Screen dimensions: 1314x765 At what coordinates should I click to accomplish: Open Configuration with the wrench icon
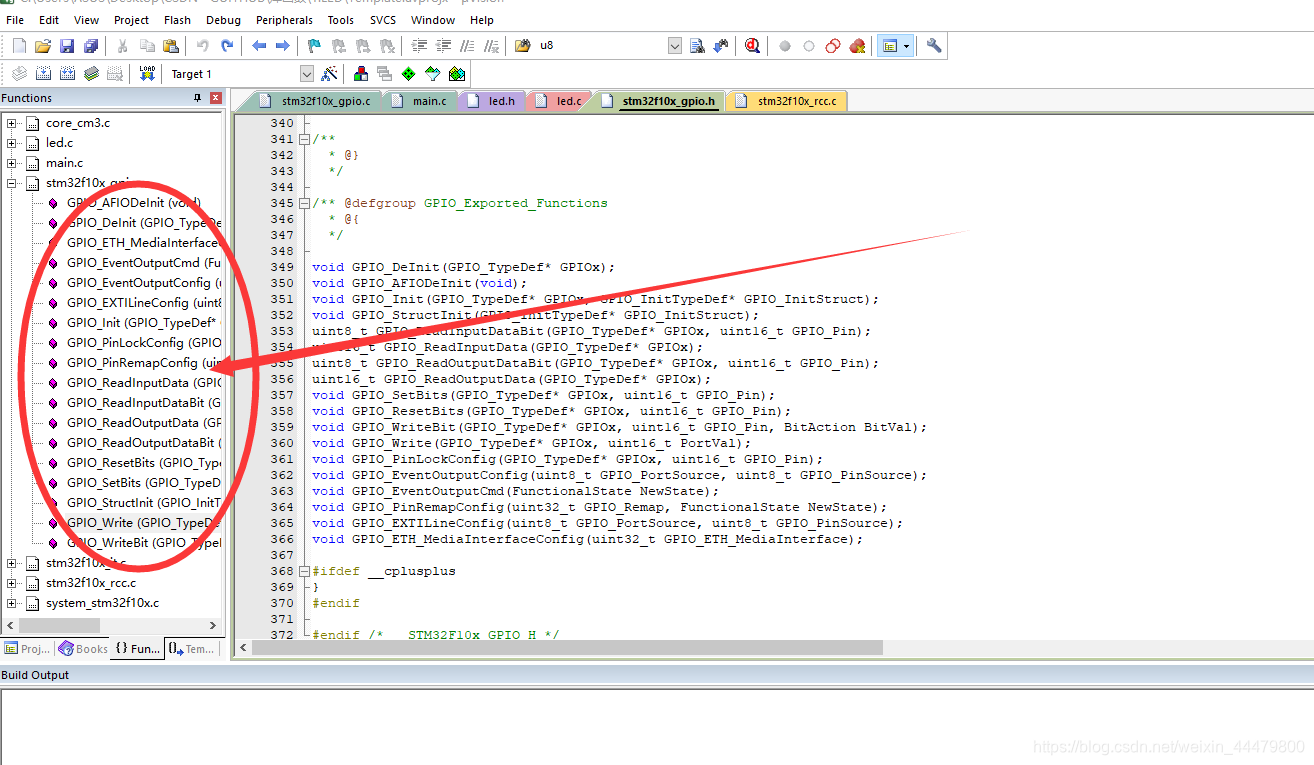coord(934,46)
